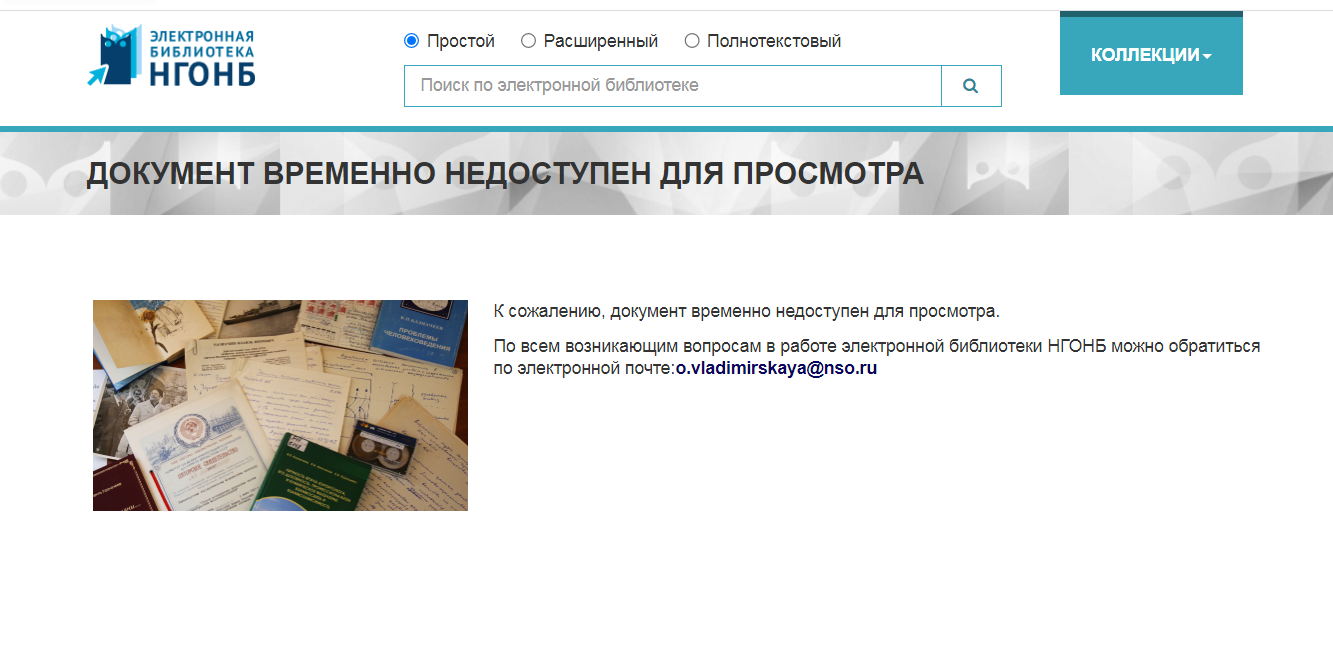Click the К сожалению message paragraph
This screenshot has height=662, width=1333.
tap(746, 311)
